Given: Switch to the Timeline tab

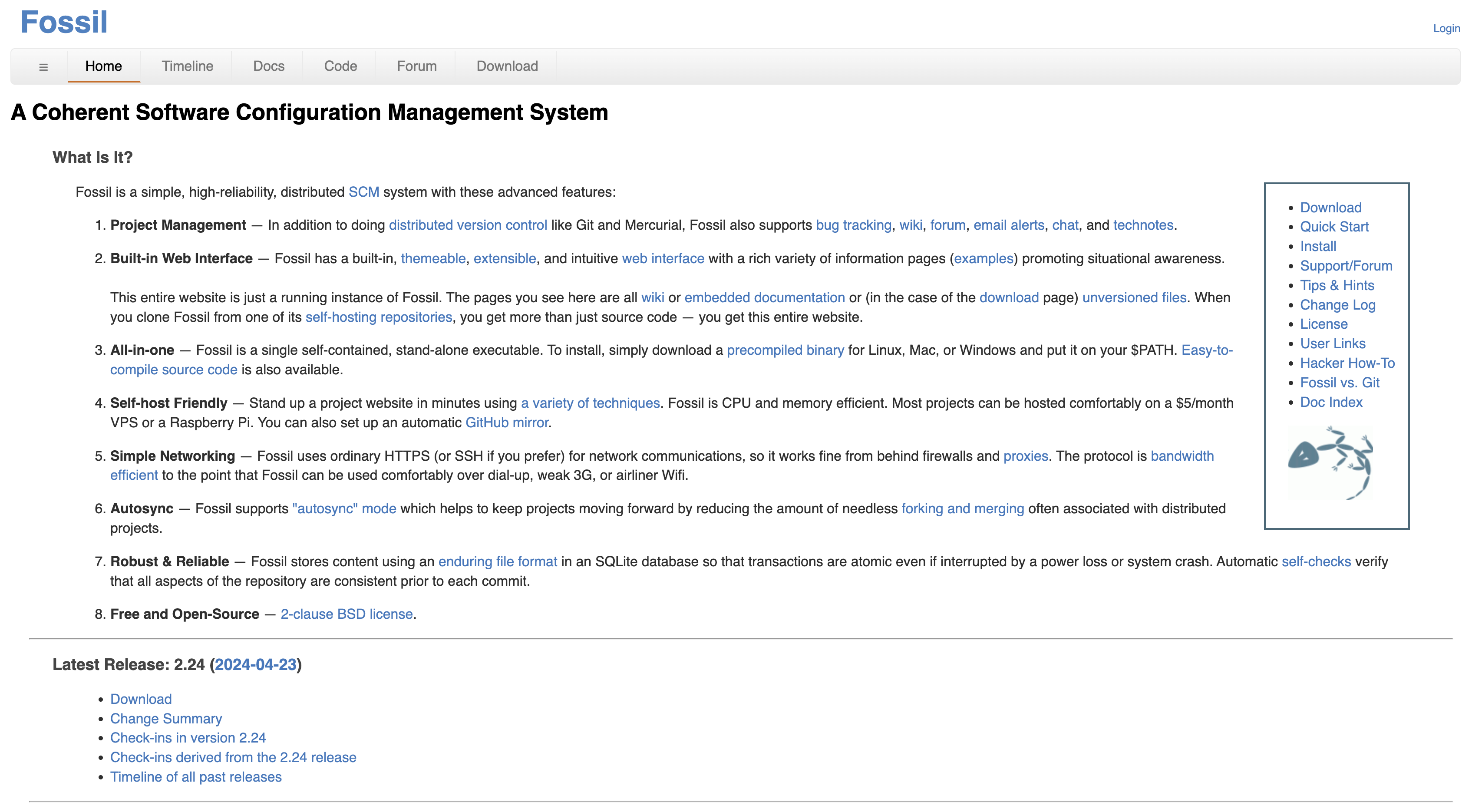Looking at the screenshot, I should pyautogui.click(x=188, y=66).
